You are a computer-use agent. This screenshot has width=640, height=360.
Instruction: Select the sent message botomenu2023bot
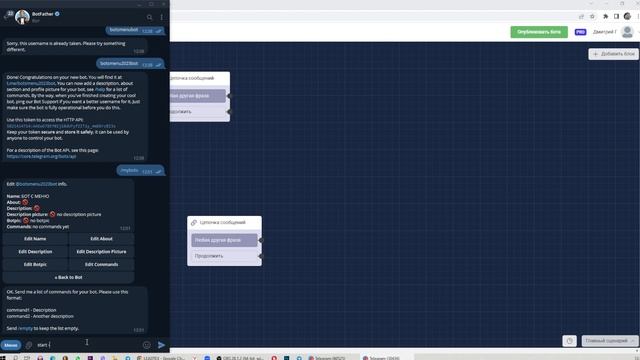(131, 64)
